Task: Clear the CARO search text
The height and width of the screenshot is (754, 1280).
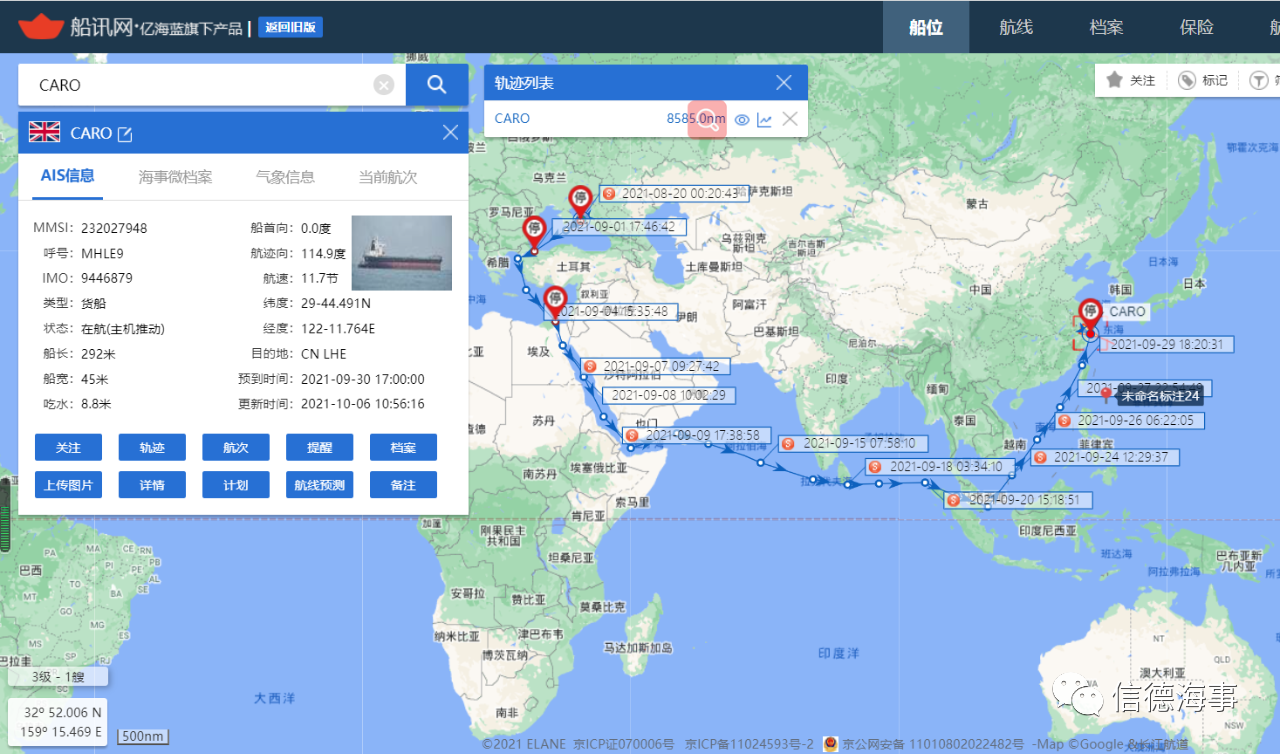Action: tap(384, 85)
